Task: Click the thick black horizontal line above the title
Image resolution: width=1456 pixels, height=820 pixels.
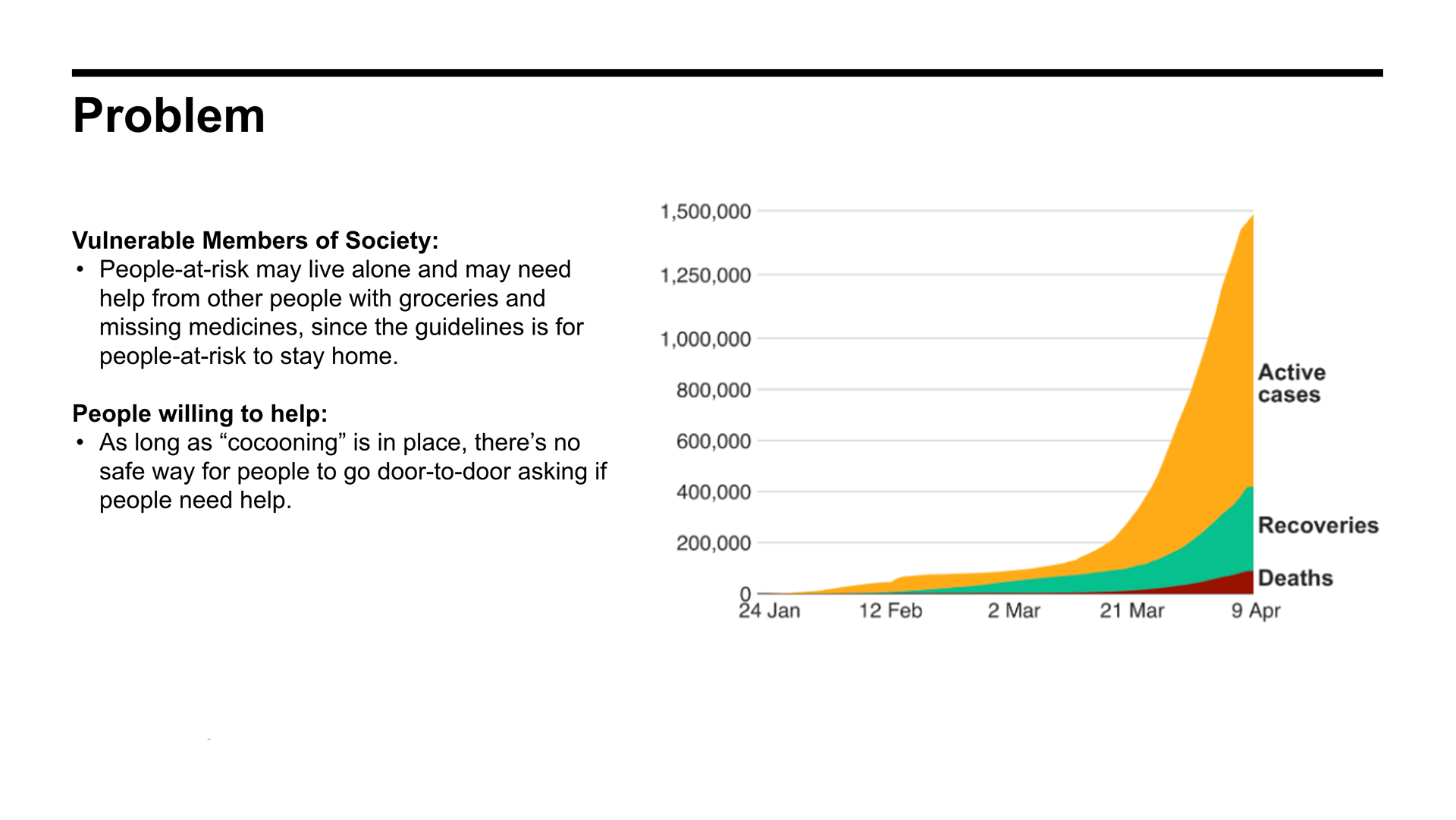Action: tap(726, 73)
